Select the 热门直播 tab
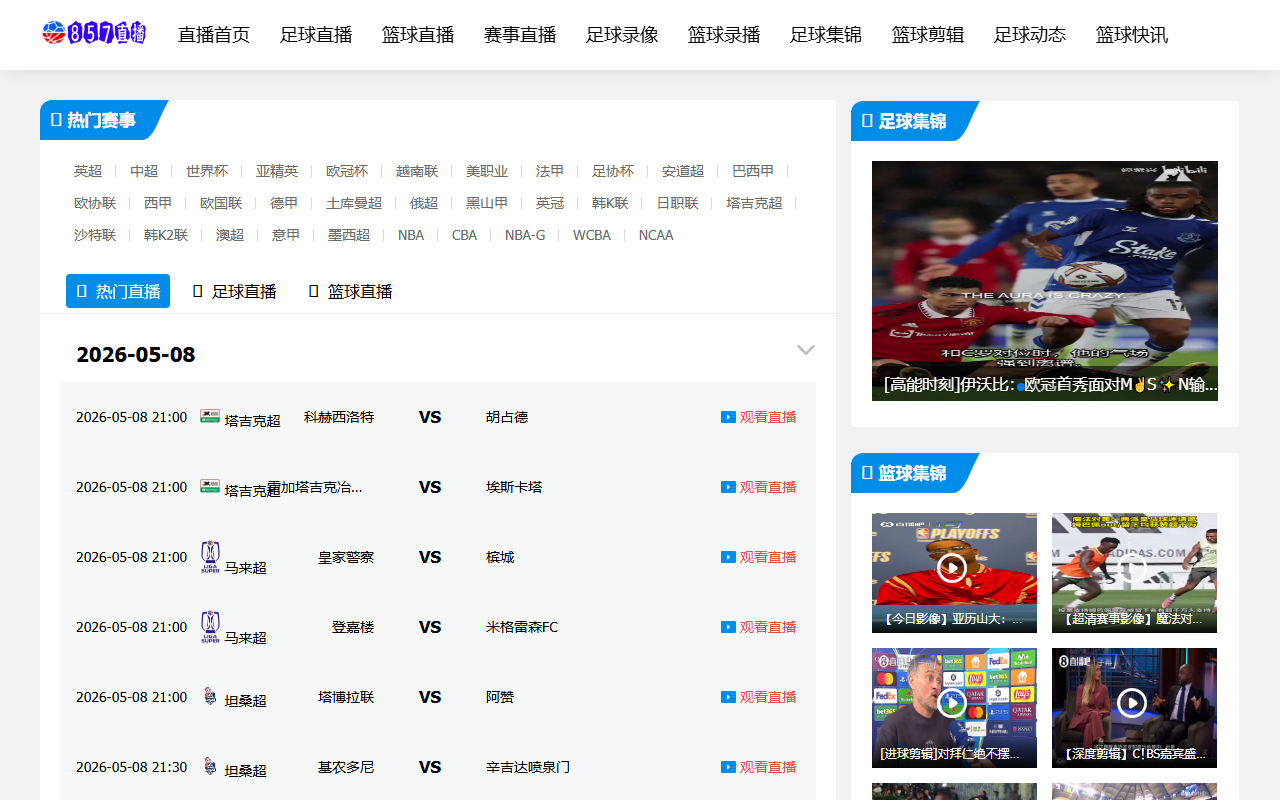 (118, 291)
